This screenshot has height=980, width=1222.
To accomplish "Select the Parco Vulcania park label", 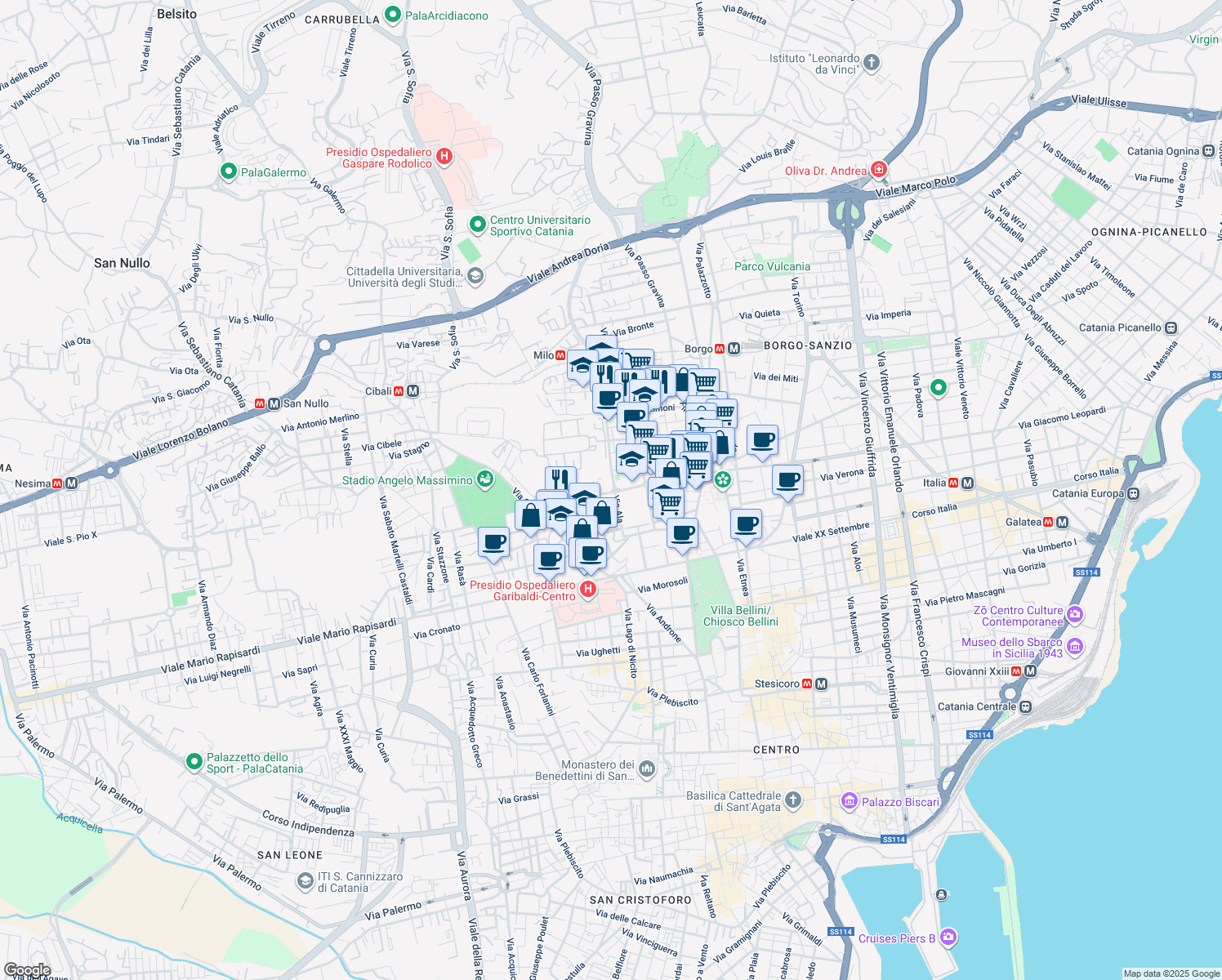I will (x=773, y=266).
